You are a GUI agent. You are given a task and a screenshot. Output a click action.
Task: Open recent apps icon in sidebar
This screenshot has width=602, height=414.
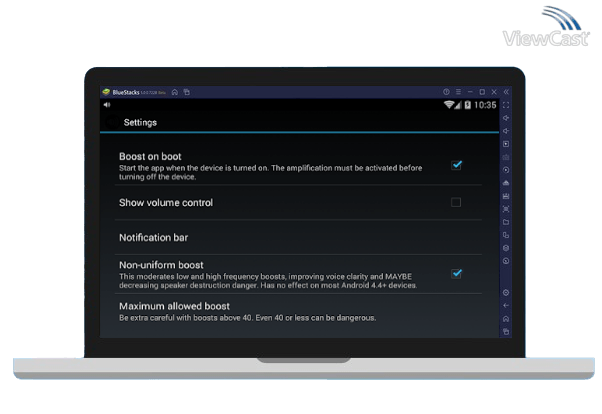[506, 332]
